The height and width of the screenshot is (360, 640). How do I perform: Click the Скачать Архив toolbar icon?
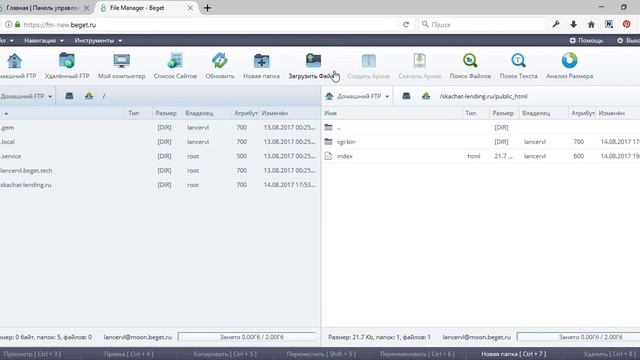tap(420, 61)
